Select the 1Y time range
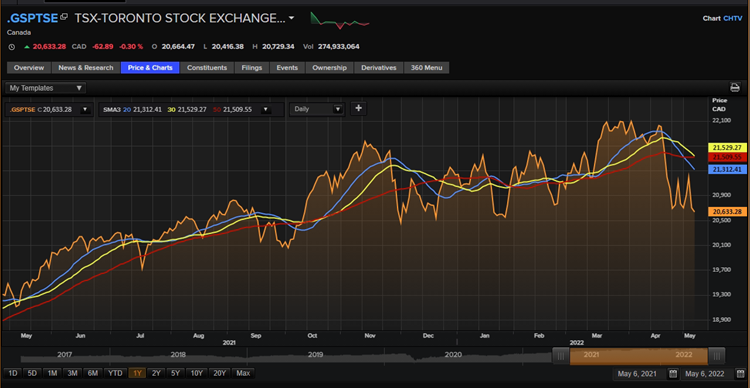The image size is (750, 388). (x=137, y=373)
